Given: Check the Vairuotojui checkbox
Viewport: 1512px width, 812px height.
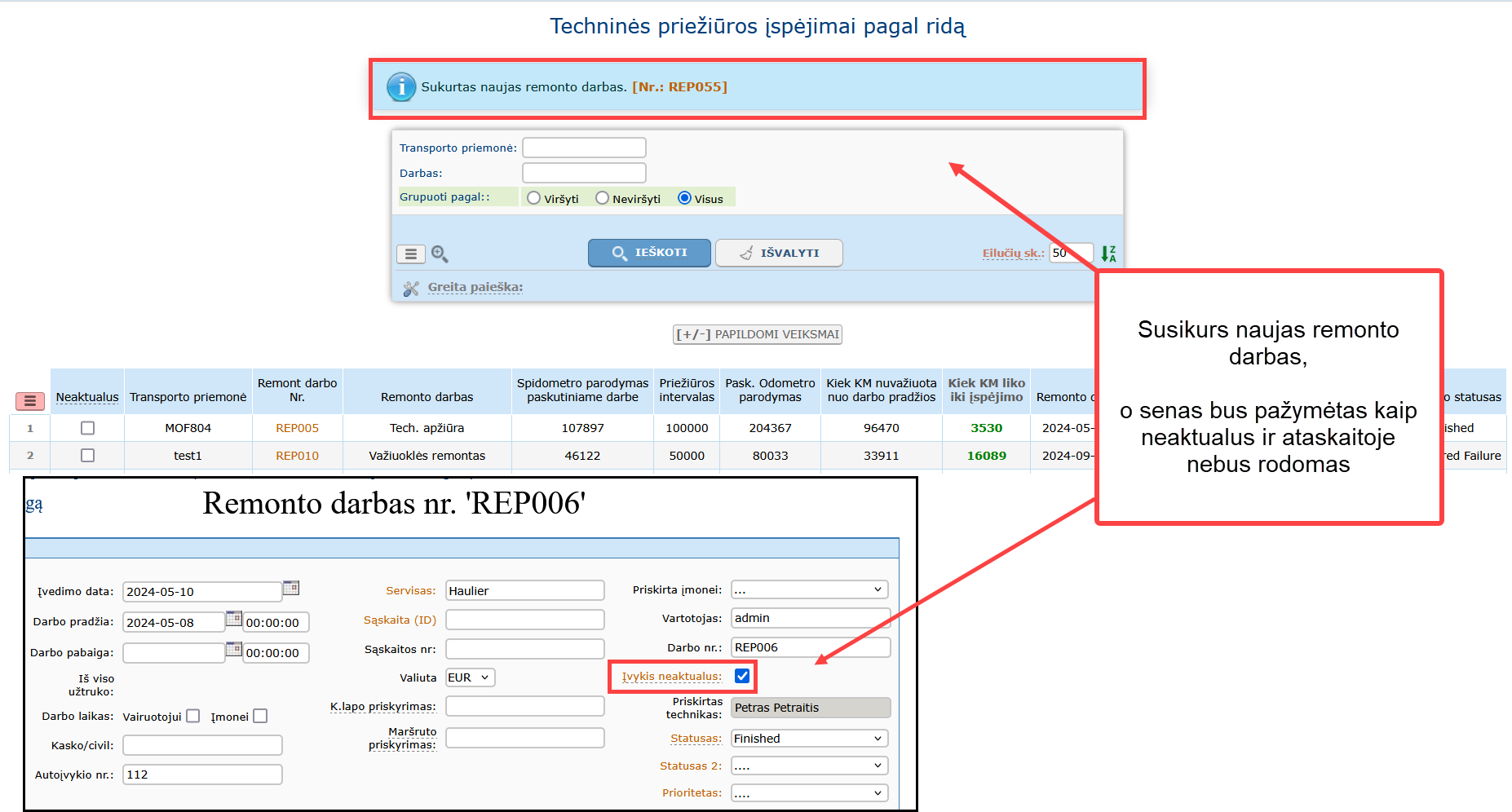Looking at the screenshot, I should [192, 716].
